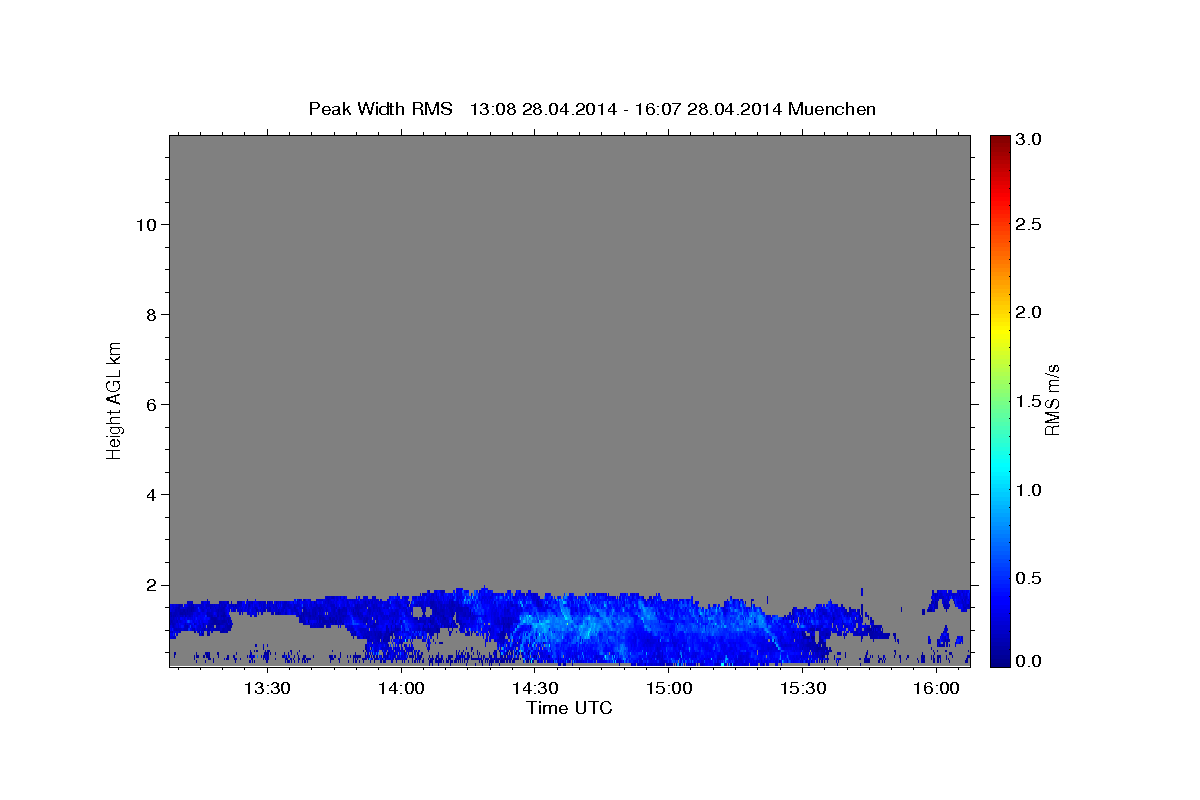Click the 'Height AGL km' axis label
The height and width of the screenshot is (800, 1200).
(114, 400)
